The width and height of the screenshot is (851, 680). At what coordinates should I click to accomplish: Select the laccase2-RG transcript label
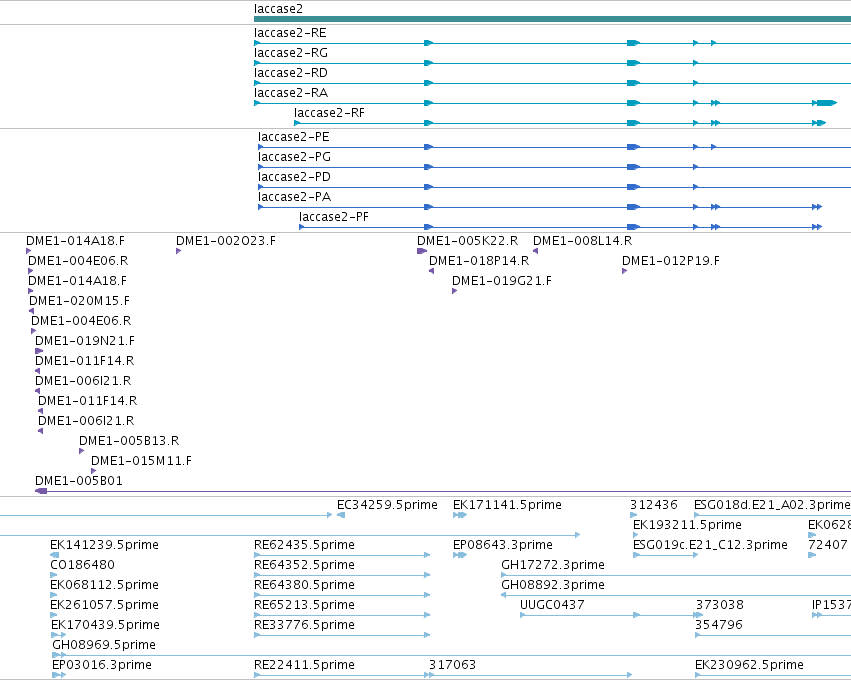(290, 53)
